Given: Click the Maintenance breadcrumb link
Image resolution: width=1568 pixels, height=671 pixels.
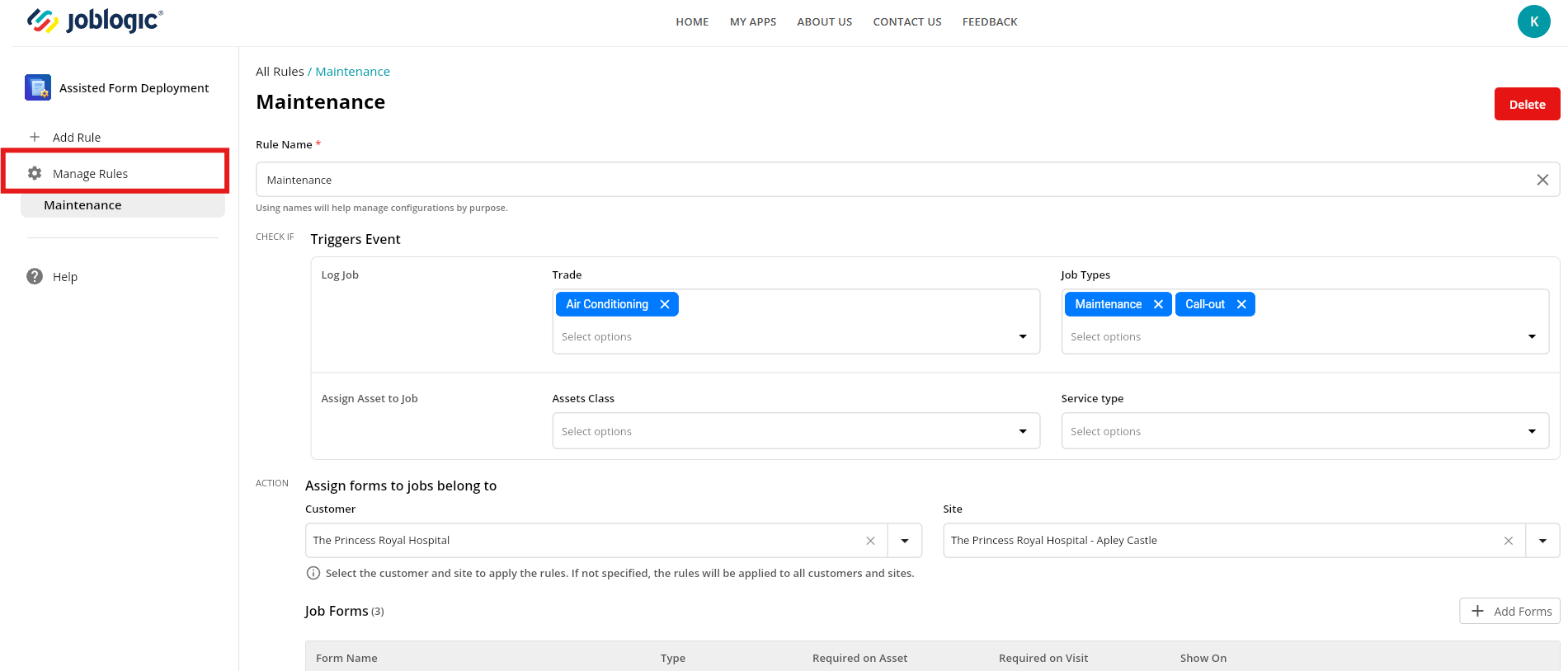Looking at the screenshot, I should pyautogui.click(x=352, y=72).
